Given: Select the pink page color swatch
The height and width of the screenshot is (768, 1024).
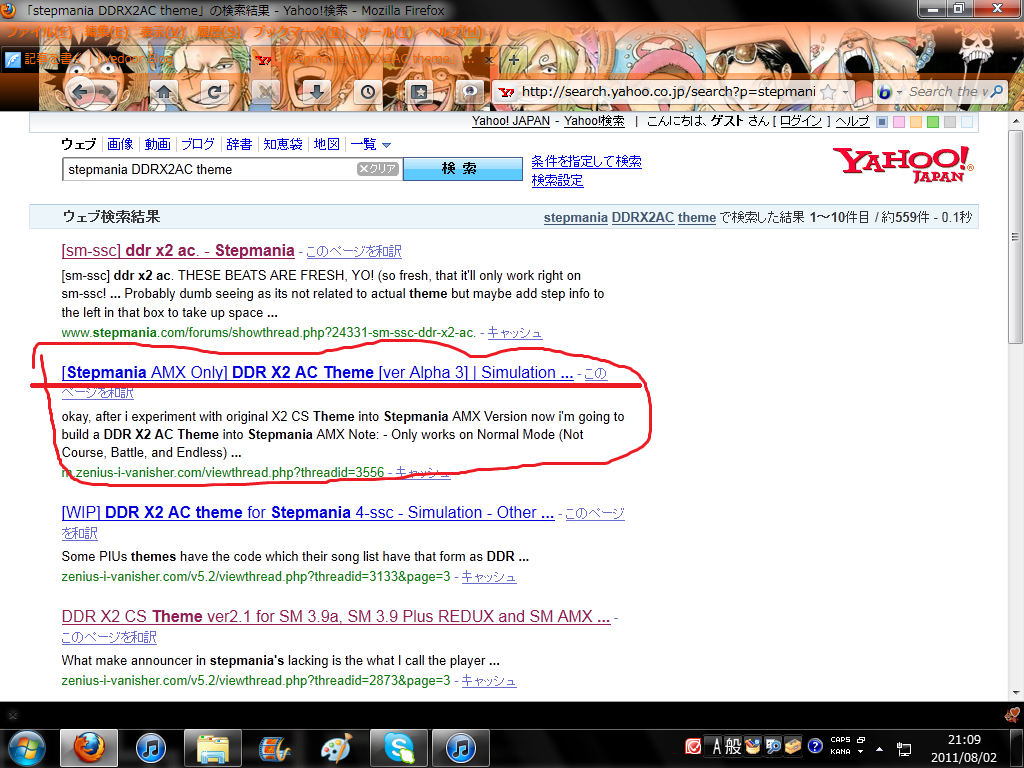Looking at the screenshot, I should tap(899, 122).
